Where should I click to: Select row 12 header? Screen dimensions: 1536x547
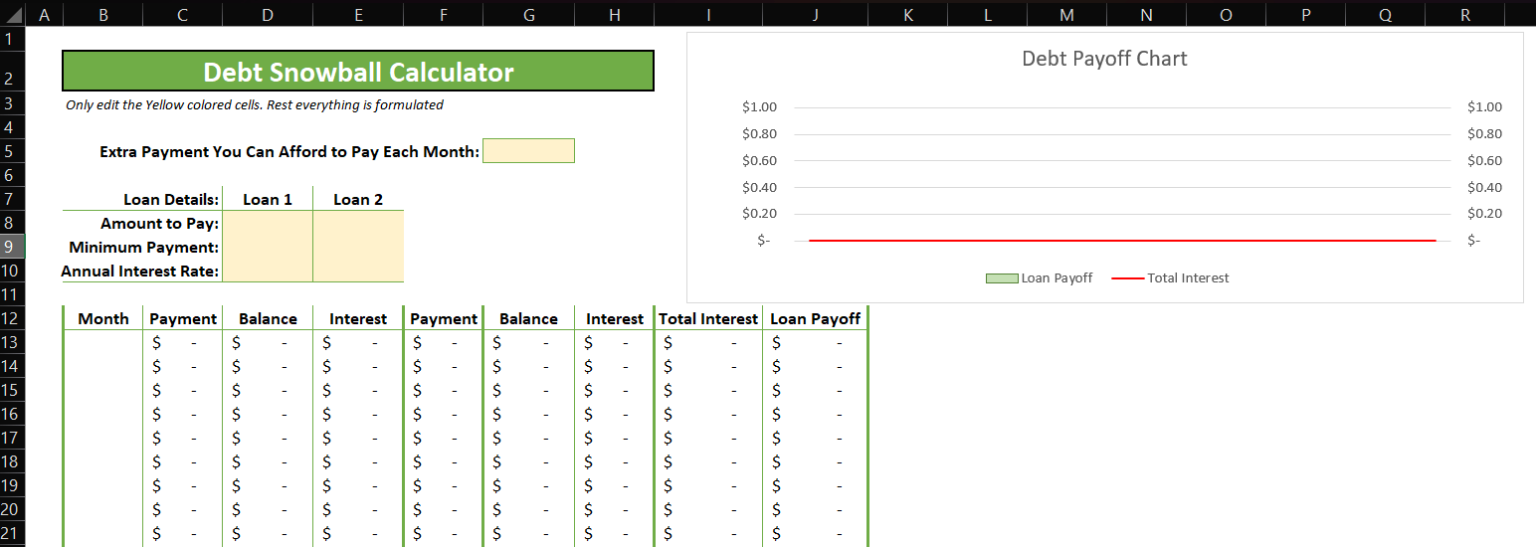tap(12, 318)
